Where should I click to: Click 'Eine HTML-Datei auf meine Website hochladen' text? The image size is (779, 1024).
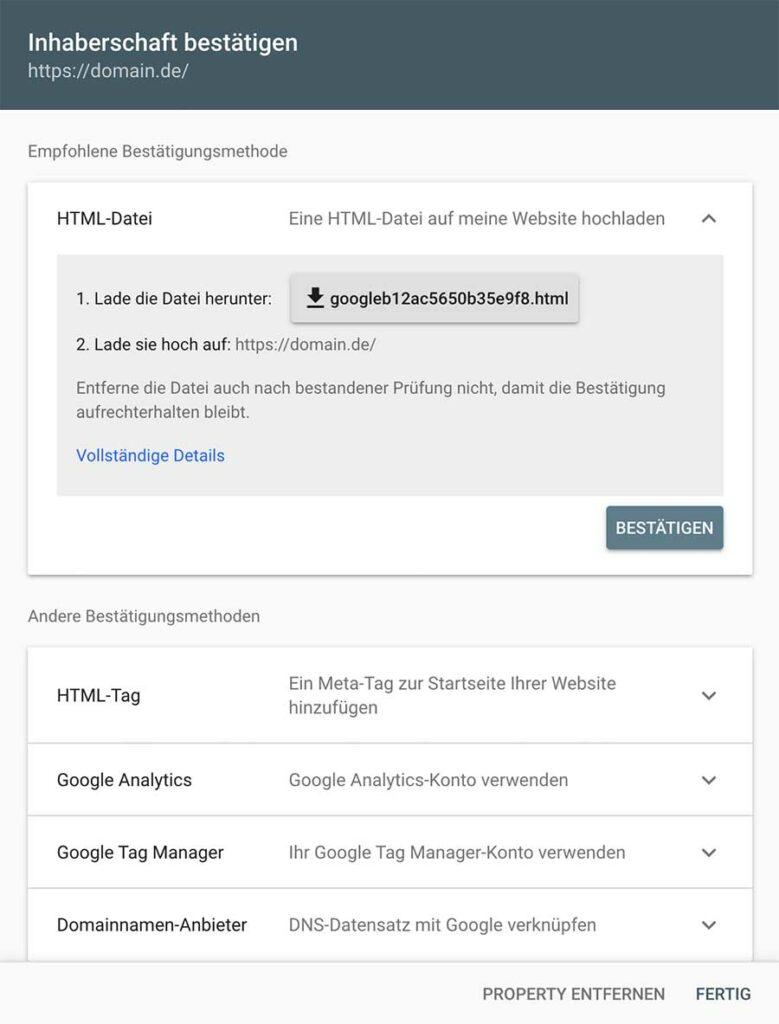click(x=476, y=218)
